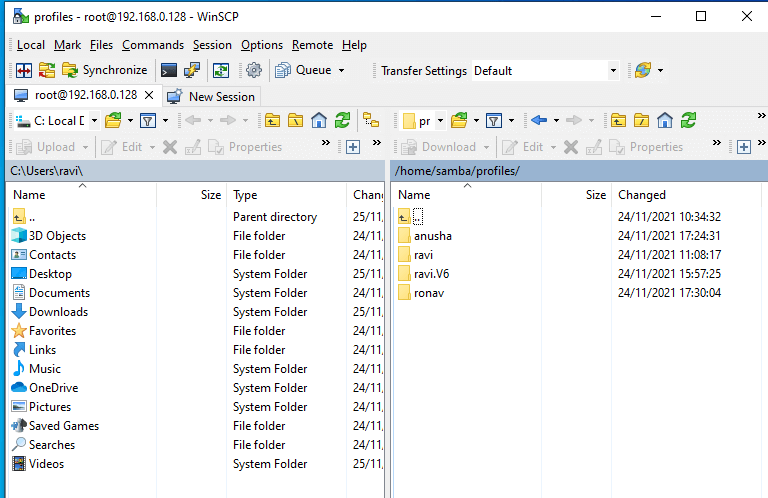Screen dimensions: 768x498
Task: Select the anusha folder in remote panel
Action: 432,236
